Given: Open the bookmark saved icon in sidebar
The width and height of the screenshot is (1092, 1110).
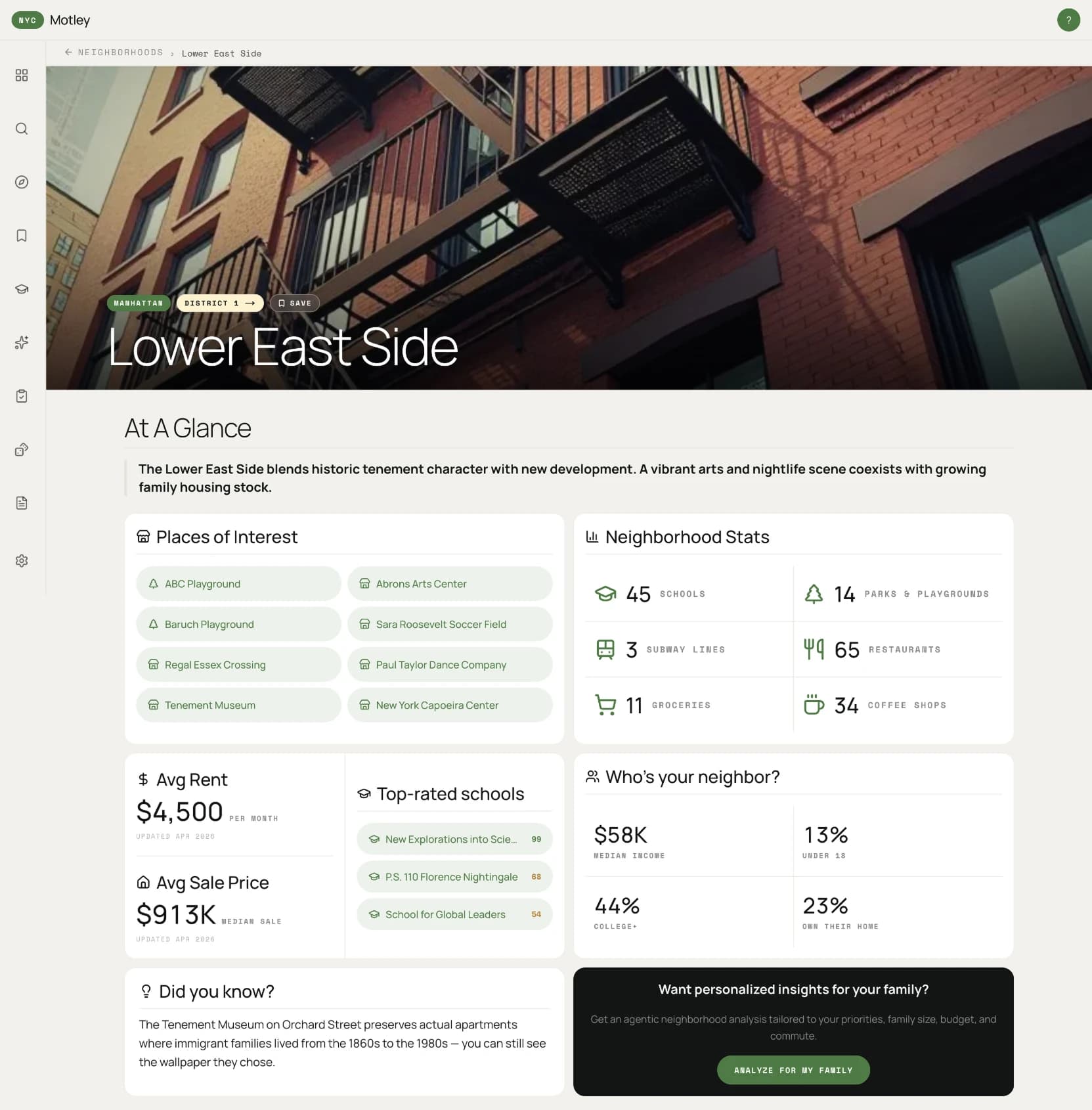Looking at the screenshot, I should coord(22,236).
